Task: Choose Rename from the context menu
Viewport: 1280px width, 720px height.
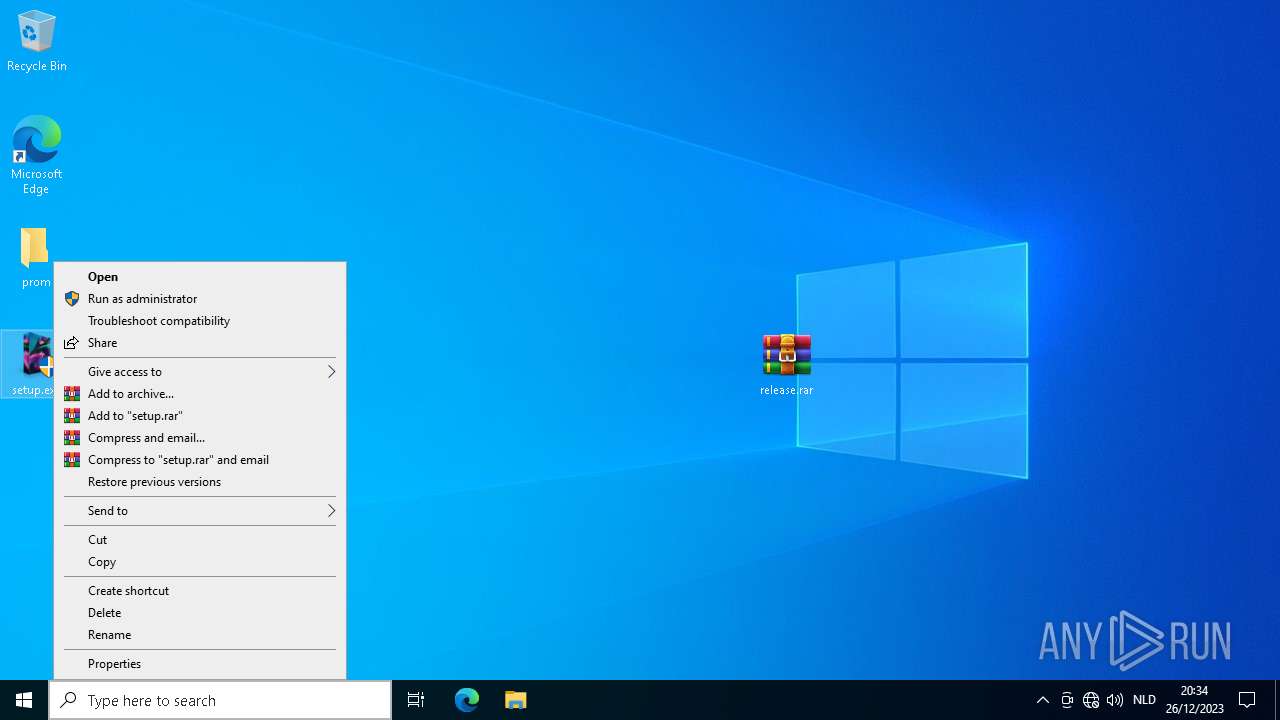Action: [200, 635]
